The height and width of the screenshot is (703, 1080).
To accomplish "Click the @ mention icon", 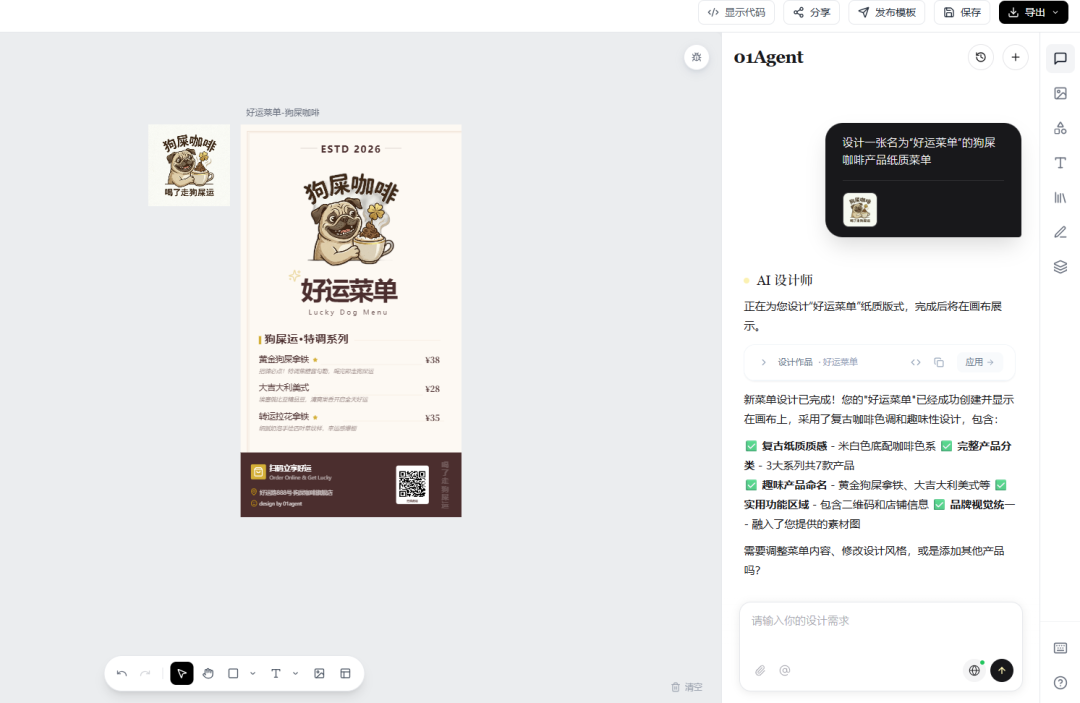I will 785,670.
